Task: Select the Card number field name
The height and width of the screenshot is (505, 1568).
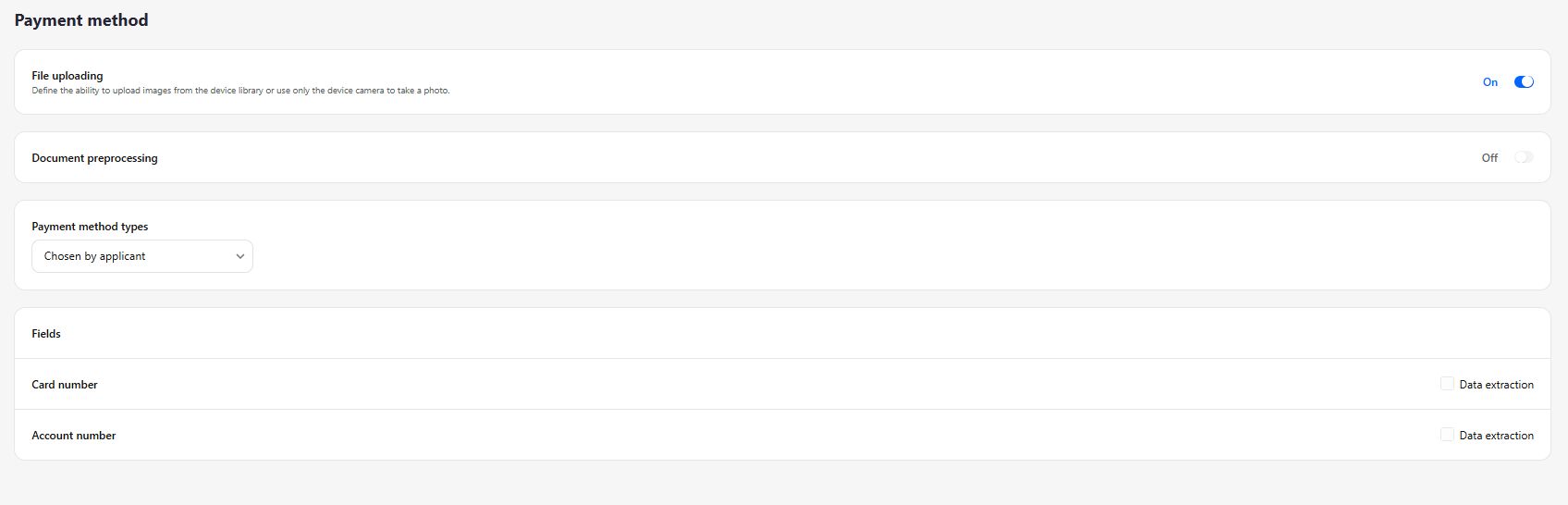Action: point(65,385)
